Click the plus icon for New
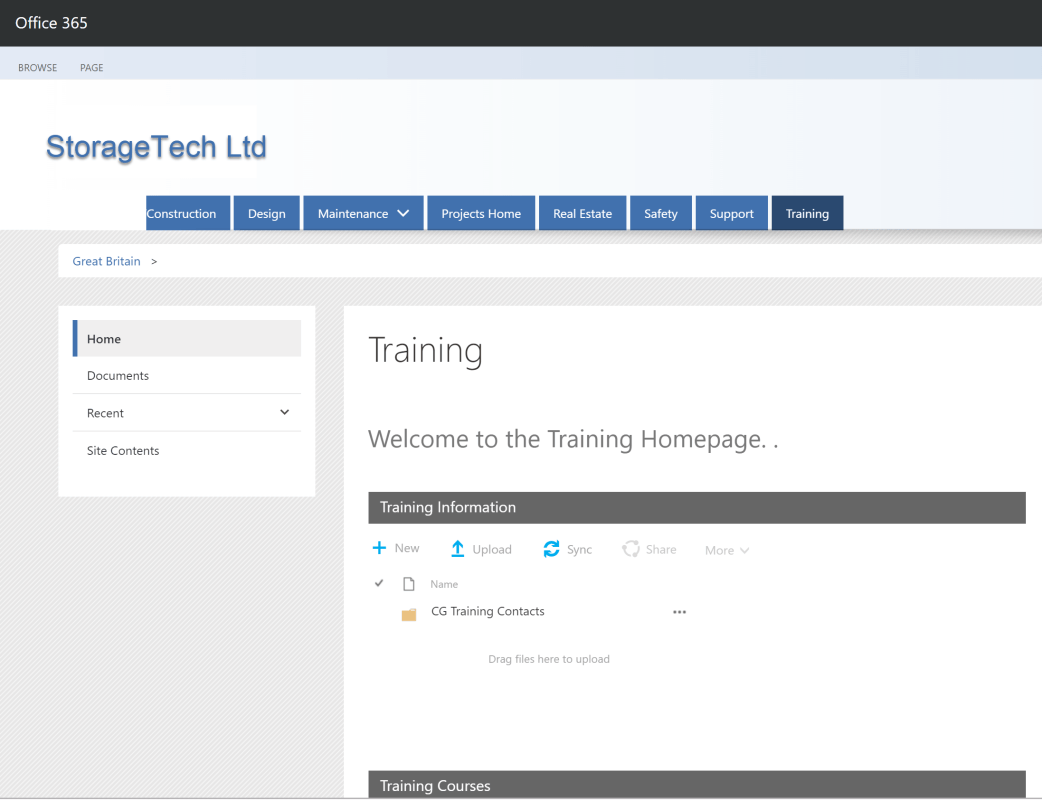The height and width of the screenshot is (801, 1042). coord(379,548)
